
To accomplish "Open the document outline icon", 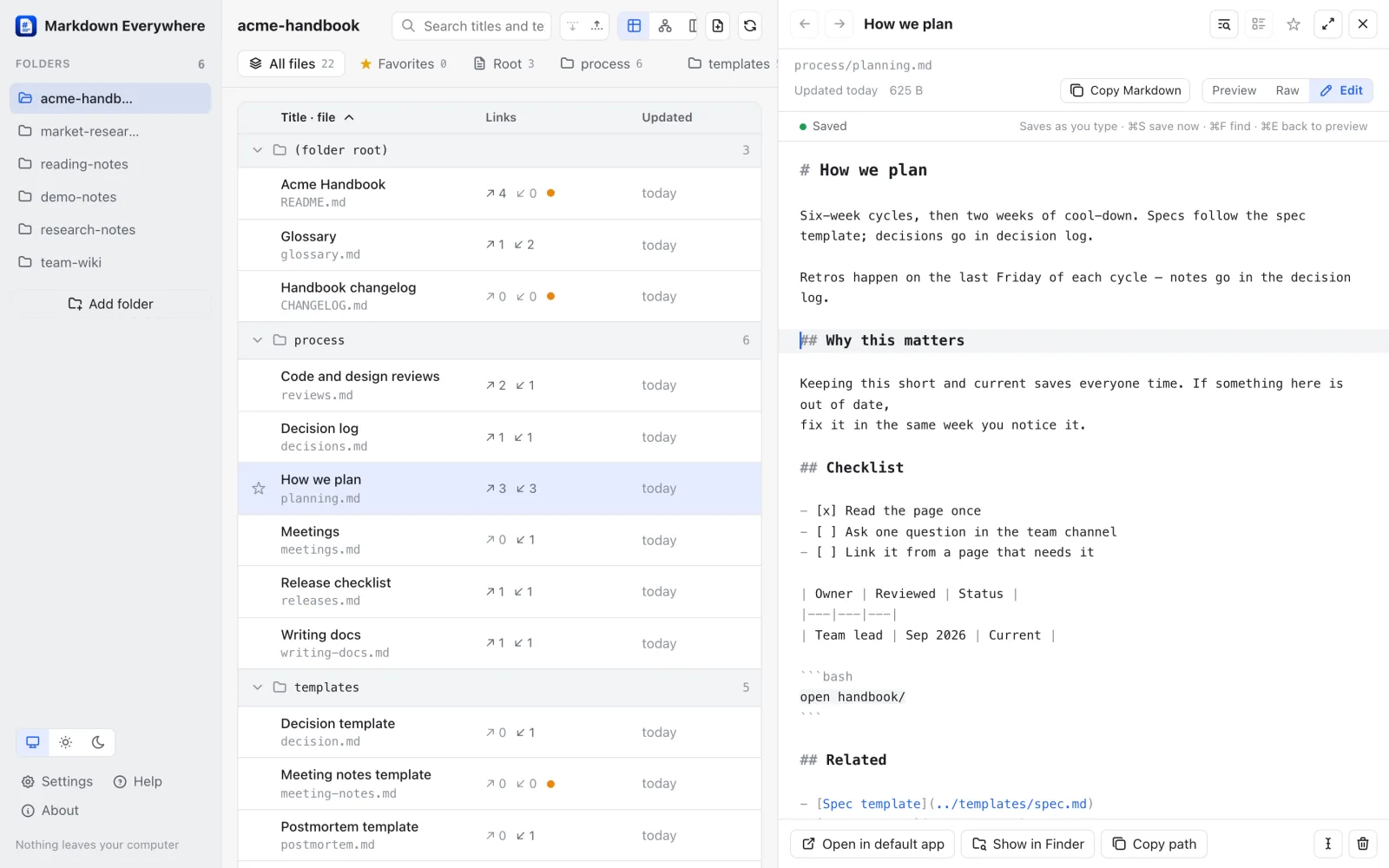I will [1259, 24].
